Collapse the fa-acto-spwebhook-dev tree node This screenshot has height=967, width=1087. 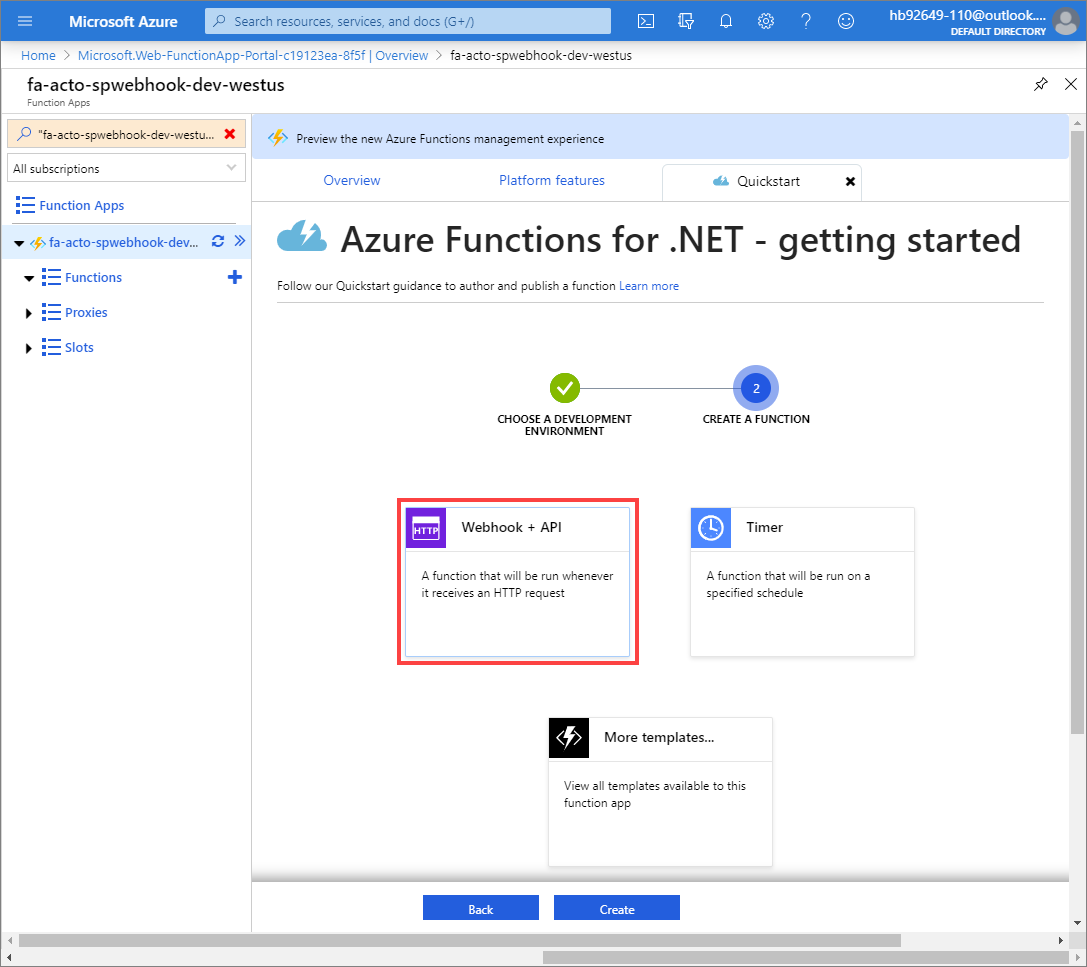[x=19, y=243]
